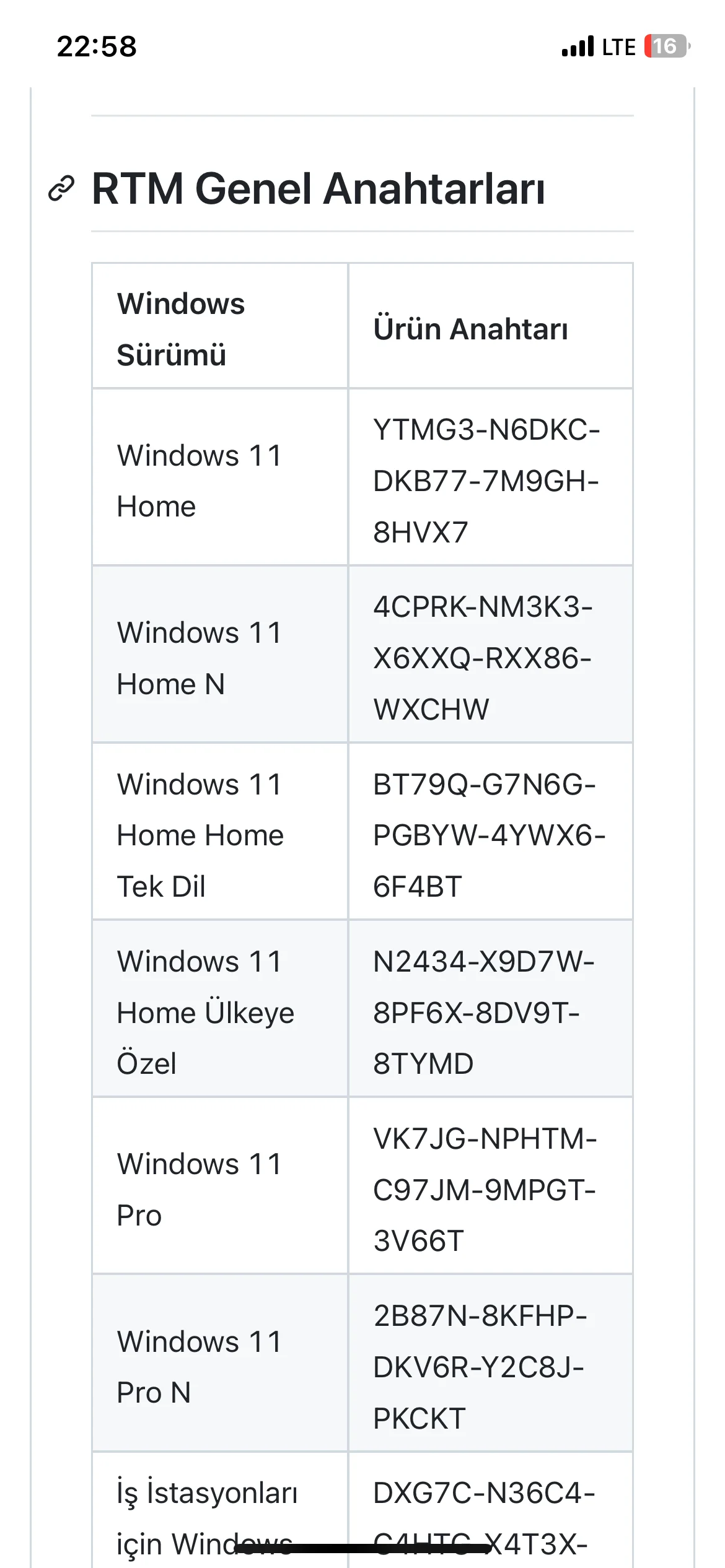The image size is (725, 1568).
Task: Tap the LTE network indicator
Action: [618, 47]
